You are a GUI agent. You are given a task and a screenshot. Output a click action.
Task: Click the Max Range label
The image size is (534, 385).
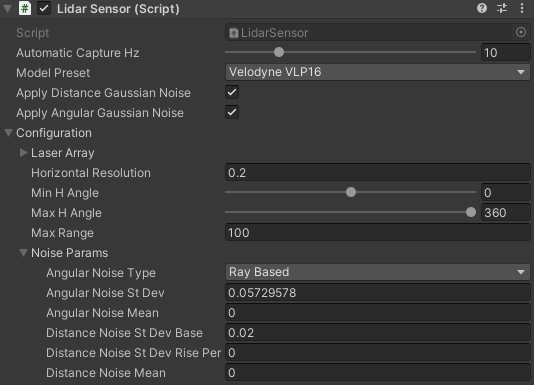coord(62,233)
